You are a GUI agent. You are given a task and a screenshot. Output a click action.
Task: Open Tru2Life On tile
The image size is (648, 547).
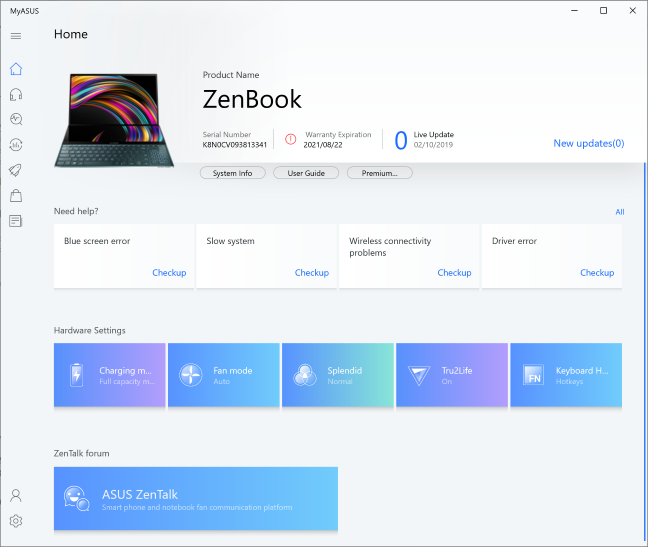tap(452, 375)
